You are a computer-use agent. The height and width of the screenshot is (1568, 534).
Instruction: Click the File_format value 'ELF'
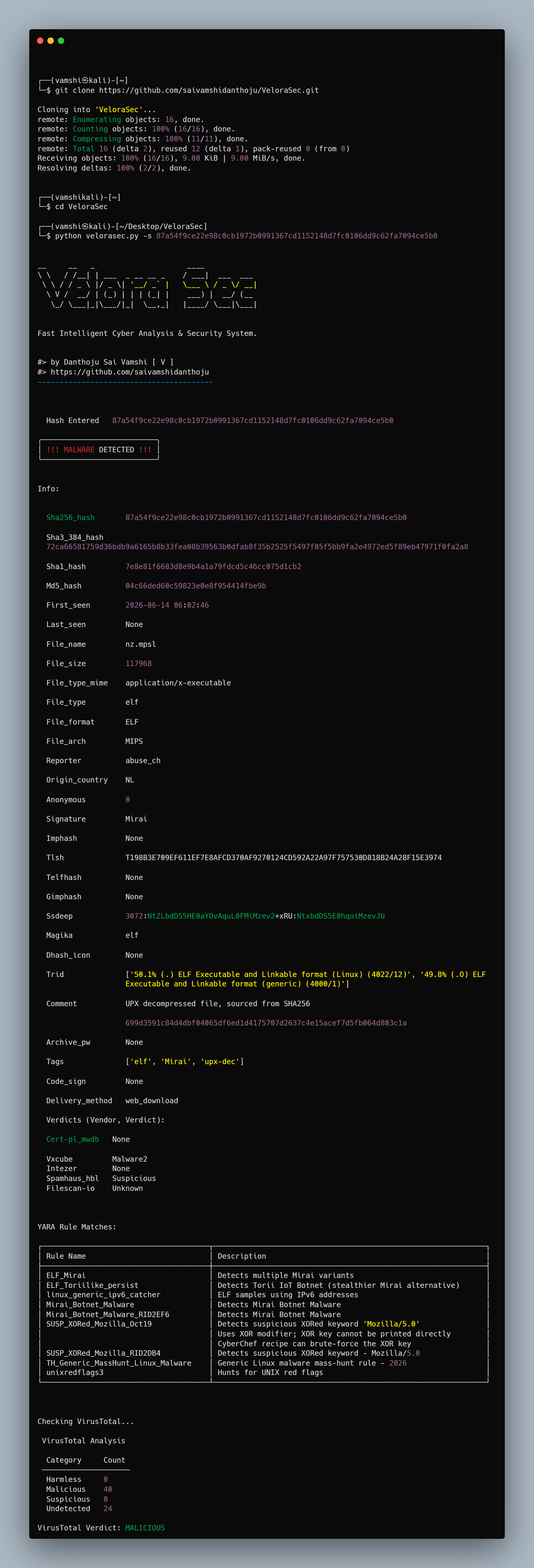coord(132,722)
